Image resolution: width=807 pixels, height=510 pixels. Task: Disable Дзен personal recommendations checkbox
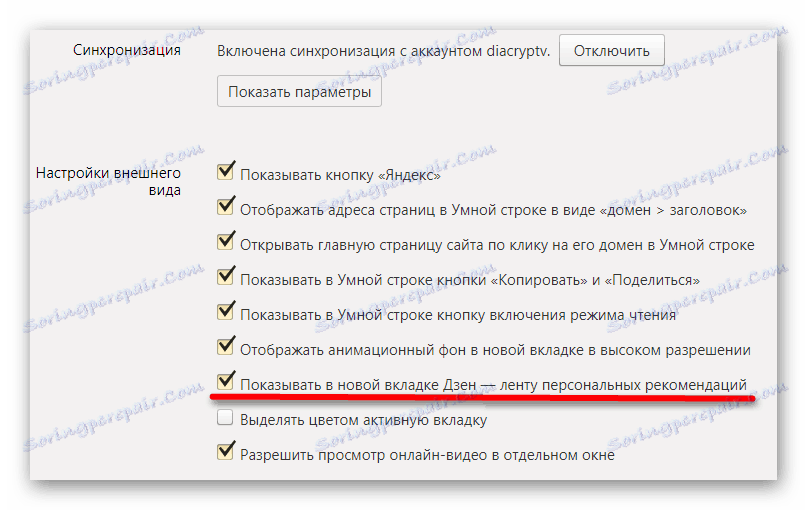pos(225,381)
